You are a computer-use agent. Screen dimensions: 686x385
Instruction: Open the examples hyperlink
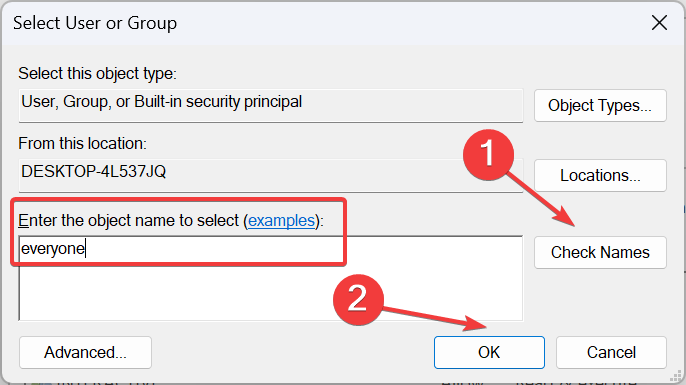click(281, 220)
